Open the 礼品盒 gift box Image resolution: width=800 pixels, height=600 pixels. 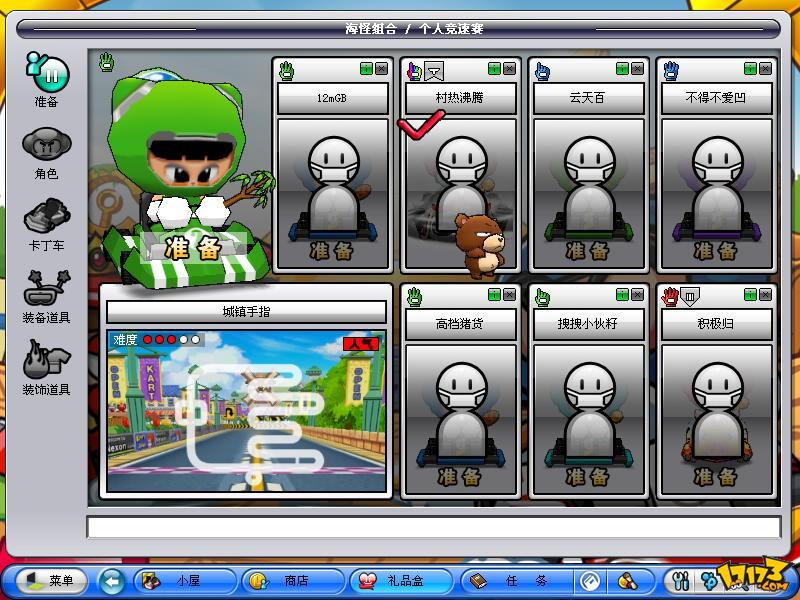tap(401, 581)
